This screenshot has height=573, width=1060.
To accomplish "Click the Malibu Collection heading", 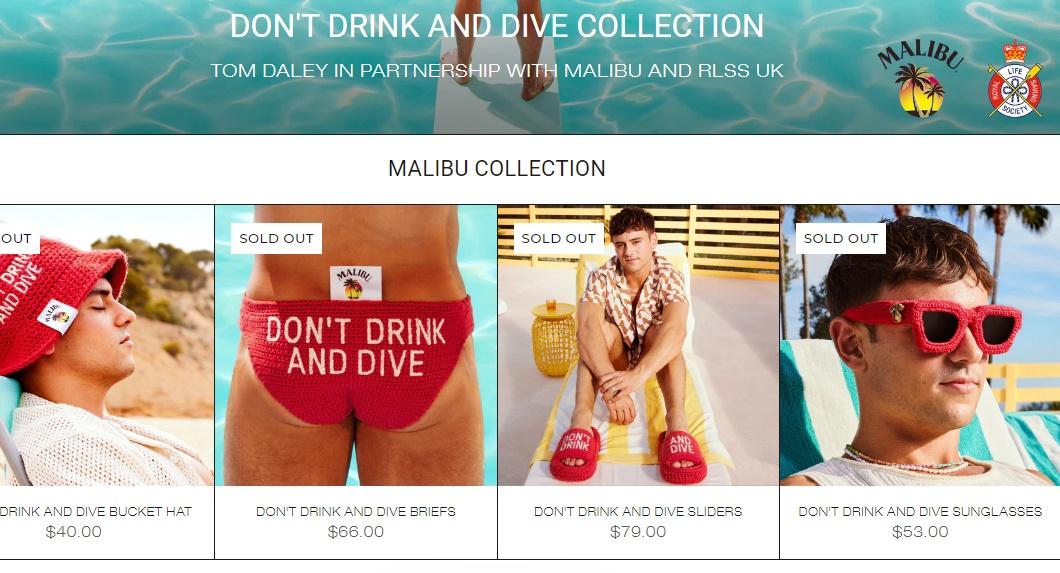I will tap(497, 168).
